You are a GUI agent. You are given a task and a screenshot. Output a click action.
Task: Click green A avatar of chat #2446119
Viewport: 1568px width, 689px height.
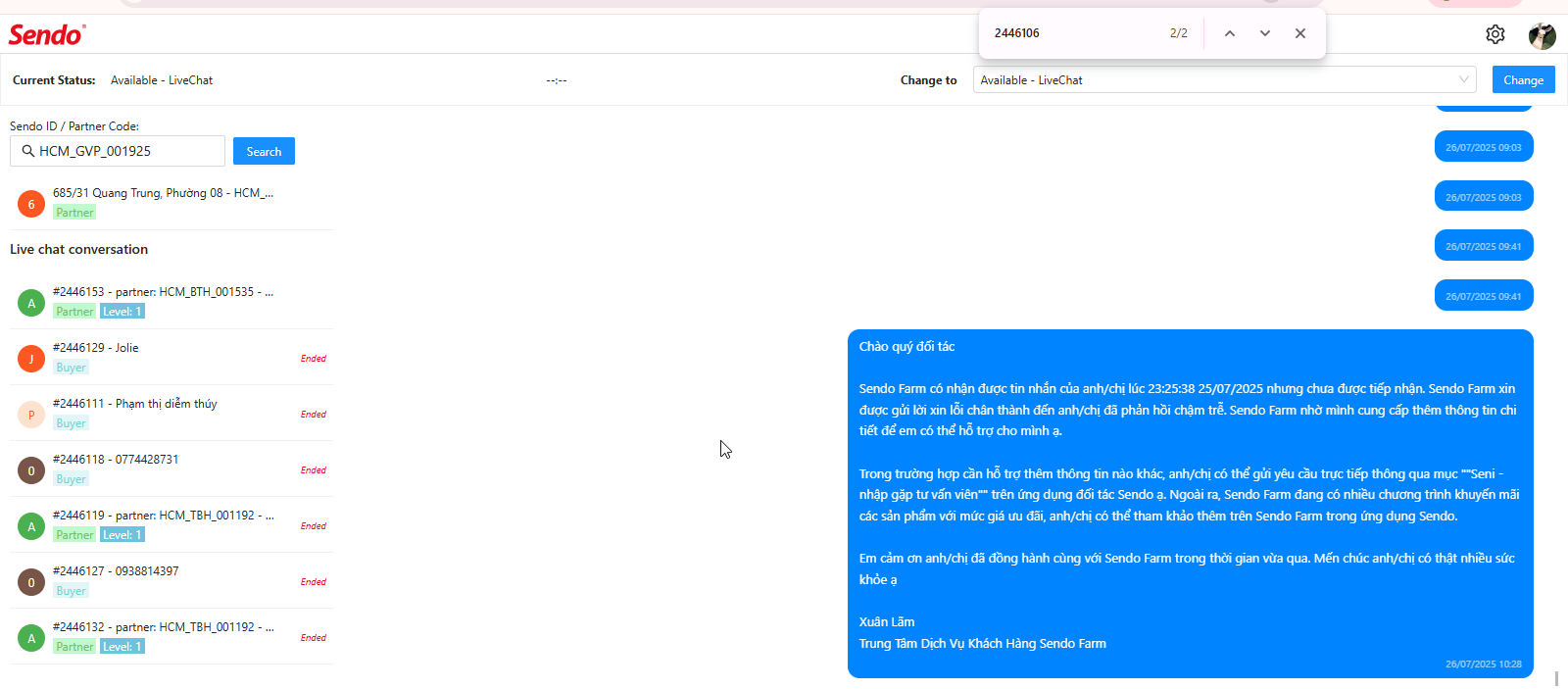click(31, 526)
